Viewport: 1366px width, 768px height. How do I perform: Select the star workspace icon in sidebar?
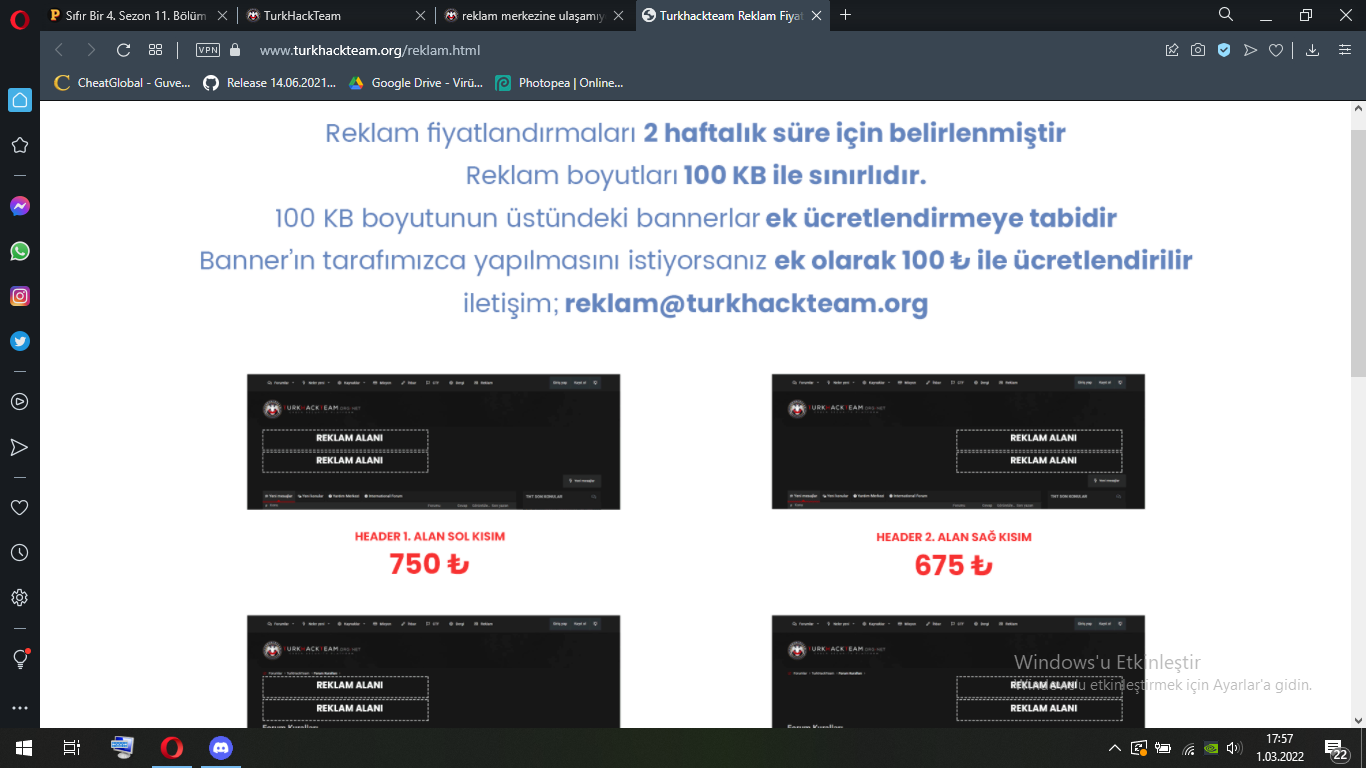19,145
